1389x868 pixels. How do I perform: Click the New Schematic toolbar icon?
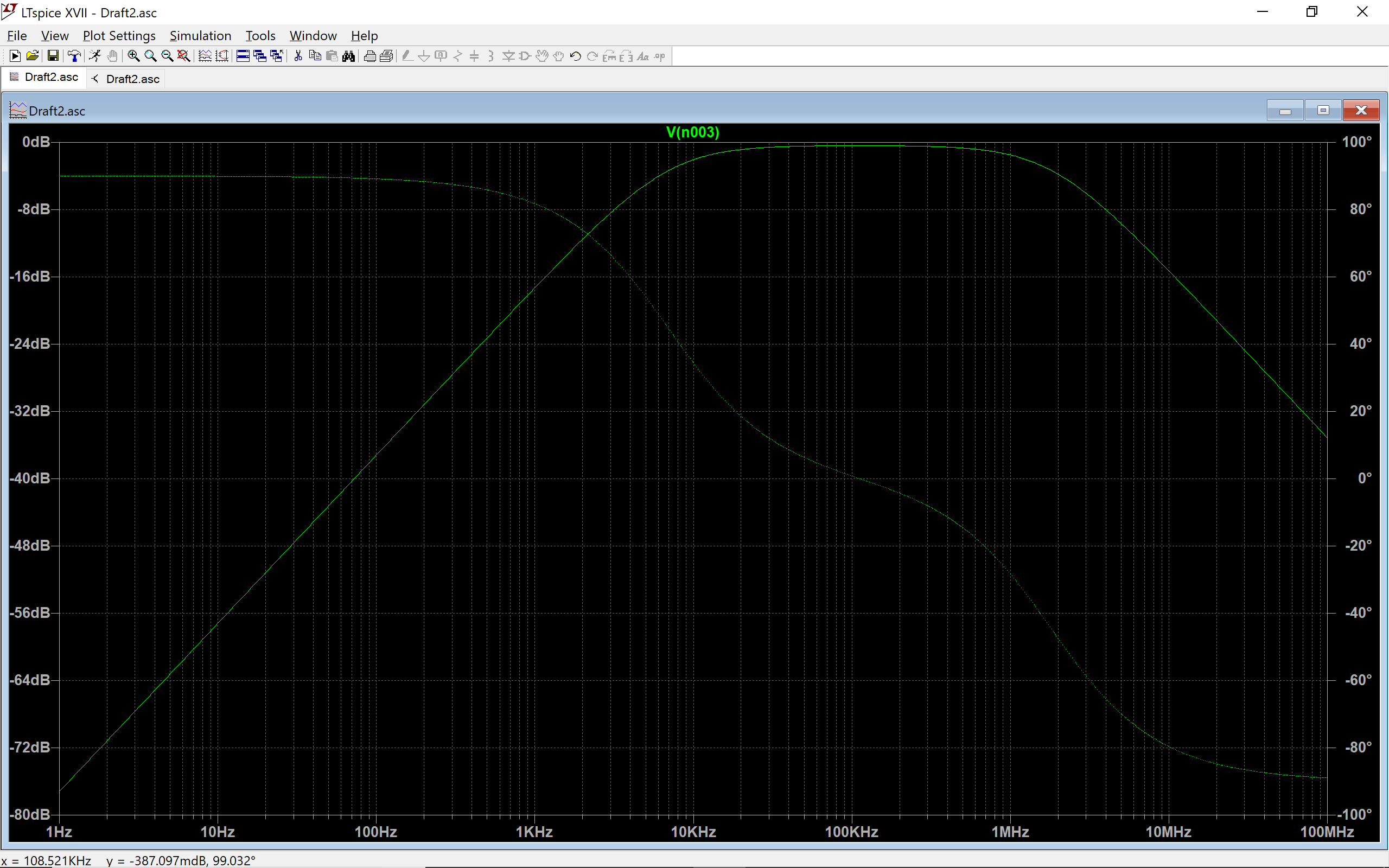pyautogui.click(x=16, y=56)
